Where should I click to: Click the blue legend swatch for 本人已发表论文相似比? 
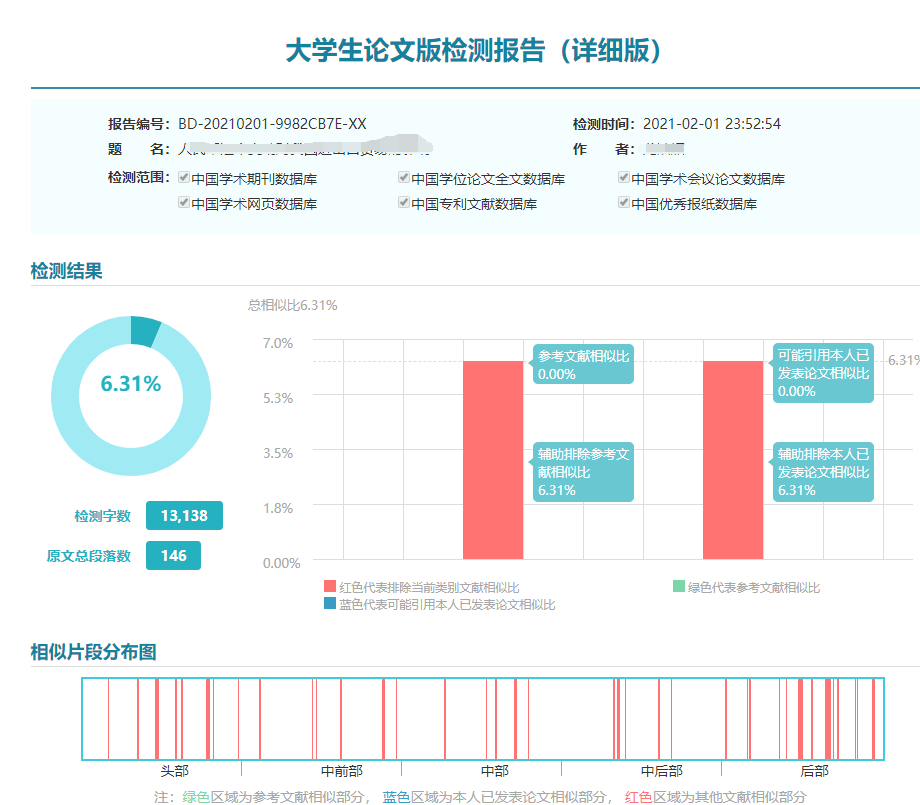(x=330, y=603)
